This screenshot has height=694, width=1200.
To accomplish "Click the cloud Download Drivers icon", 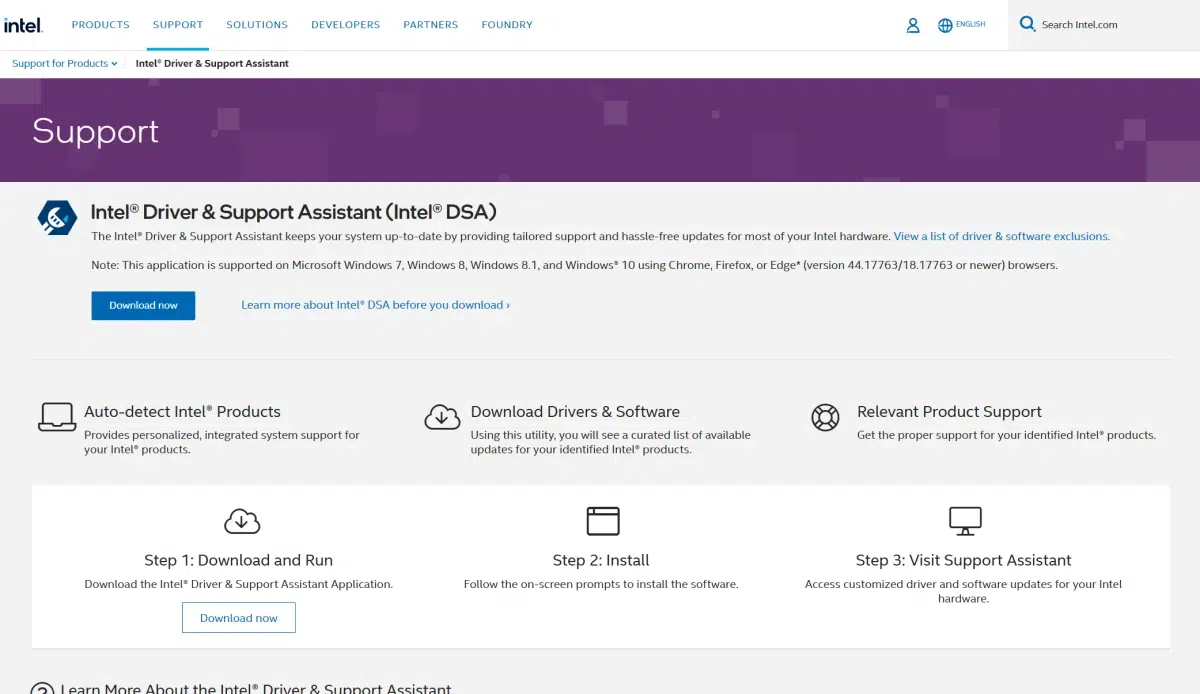I will click(x=442, y=416).
